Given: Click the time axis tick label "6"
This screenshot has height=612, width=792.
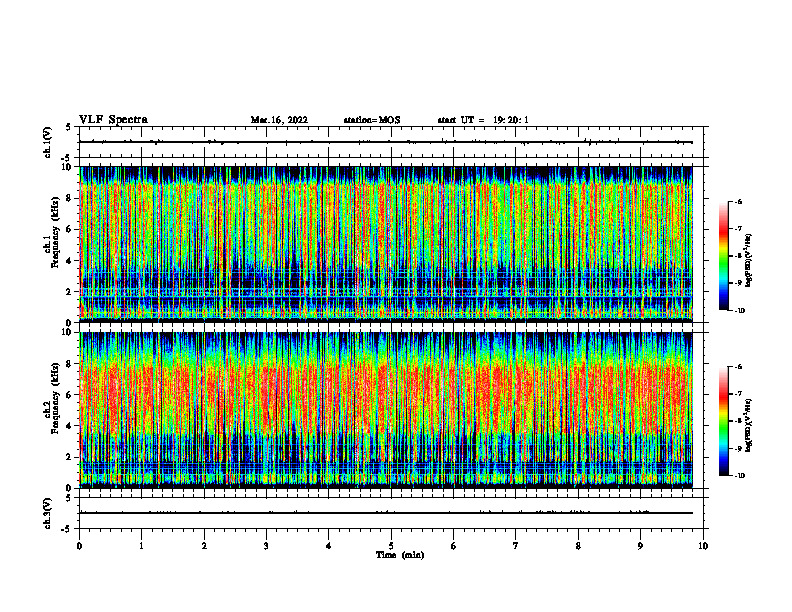Looking at the screenshot, I should pyautogui.click(x=454, y=546).
